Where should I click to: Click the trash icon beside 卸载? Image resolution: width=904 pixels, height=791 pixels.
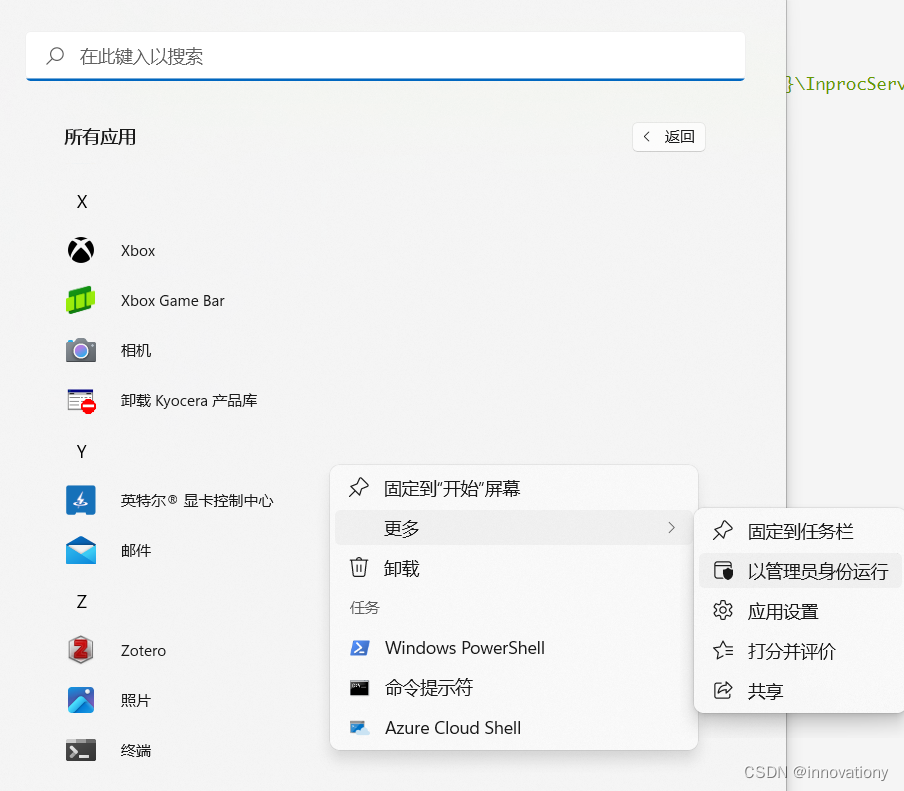[359, 567]
